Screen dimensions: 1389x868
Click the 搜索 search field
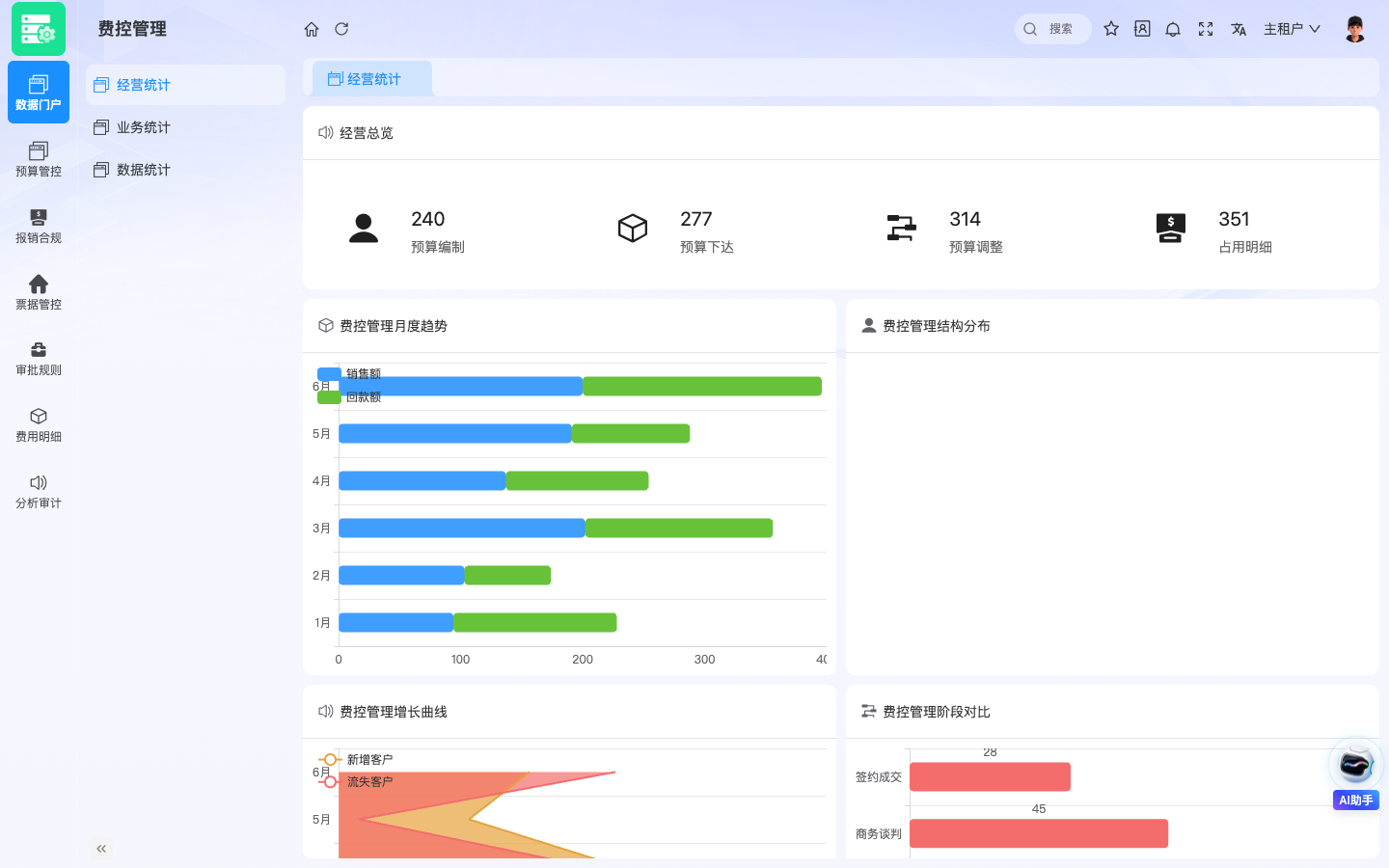1053,29
